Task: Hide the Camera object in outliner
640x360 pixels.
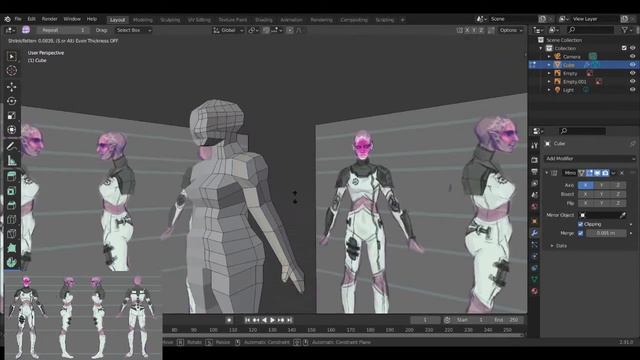Action: pos(632,57)
